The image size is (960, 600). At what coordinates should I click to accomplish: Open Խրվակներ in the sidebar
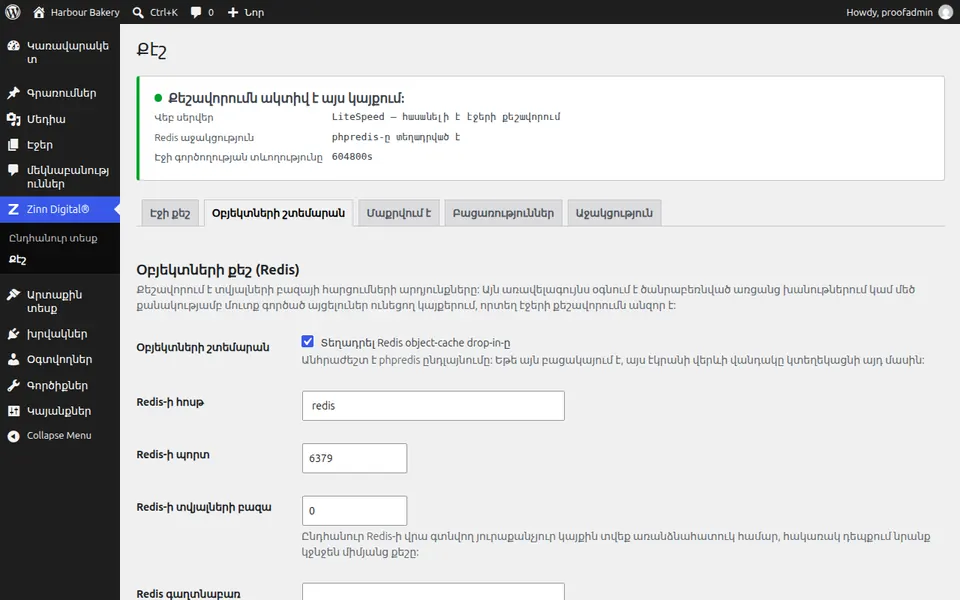coord(60,334)
